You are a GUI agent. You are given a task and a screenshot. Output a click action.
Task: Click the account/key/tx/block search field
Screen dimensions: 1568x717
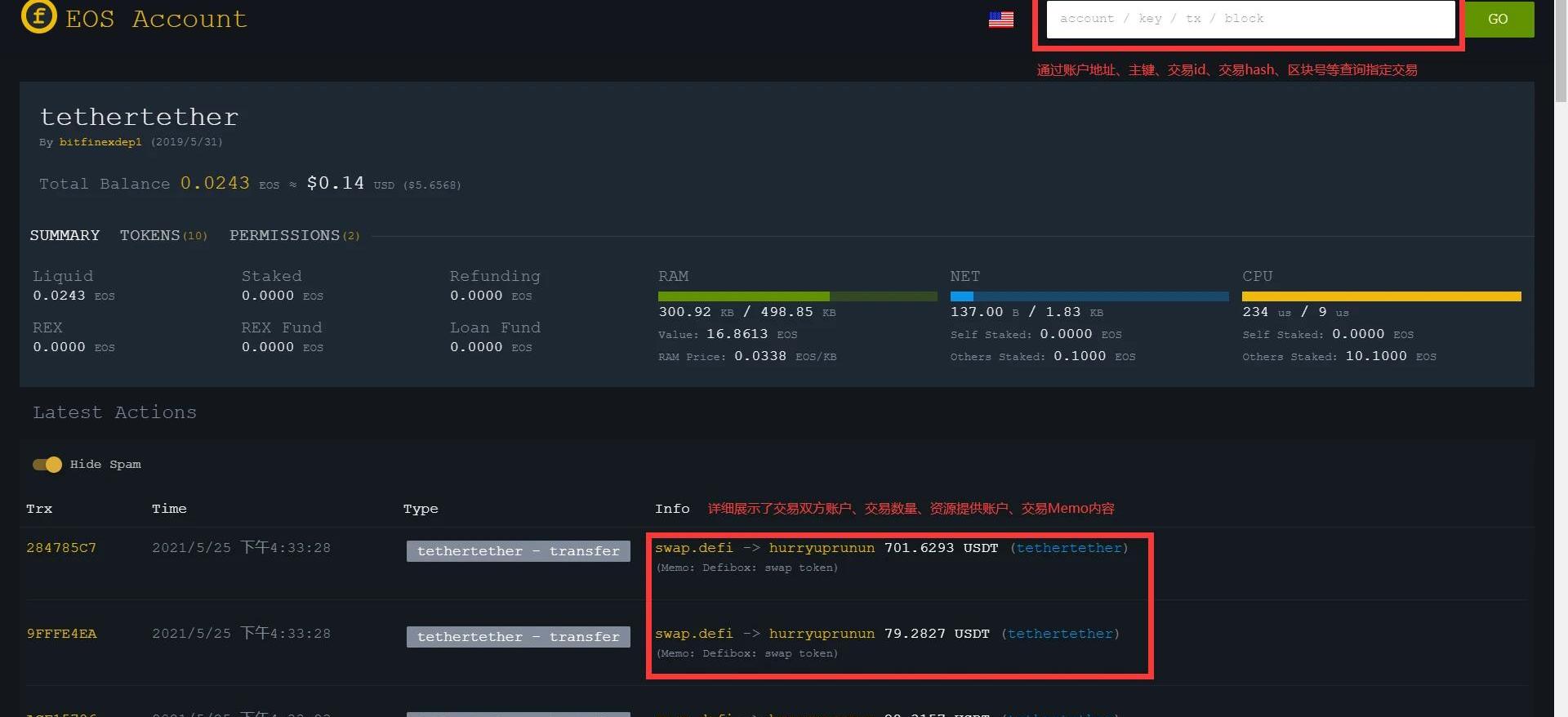click(1249, 19)
